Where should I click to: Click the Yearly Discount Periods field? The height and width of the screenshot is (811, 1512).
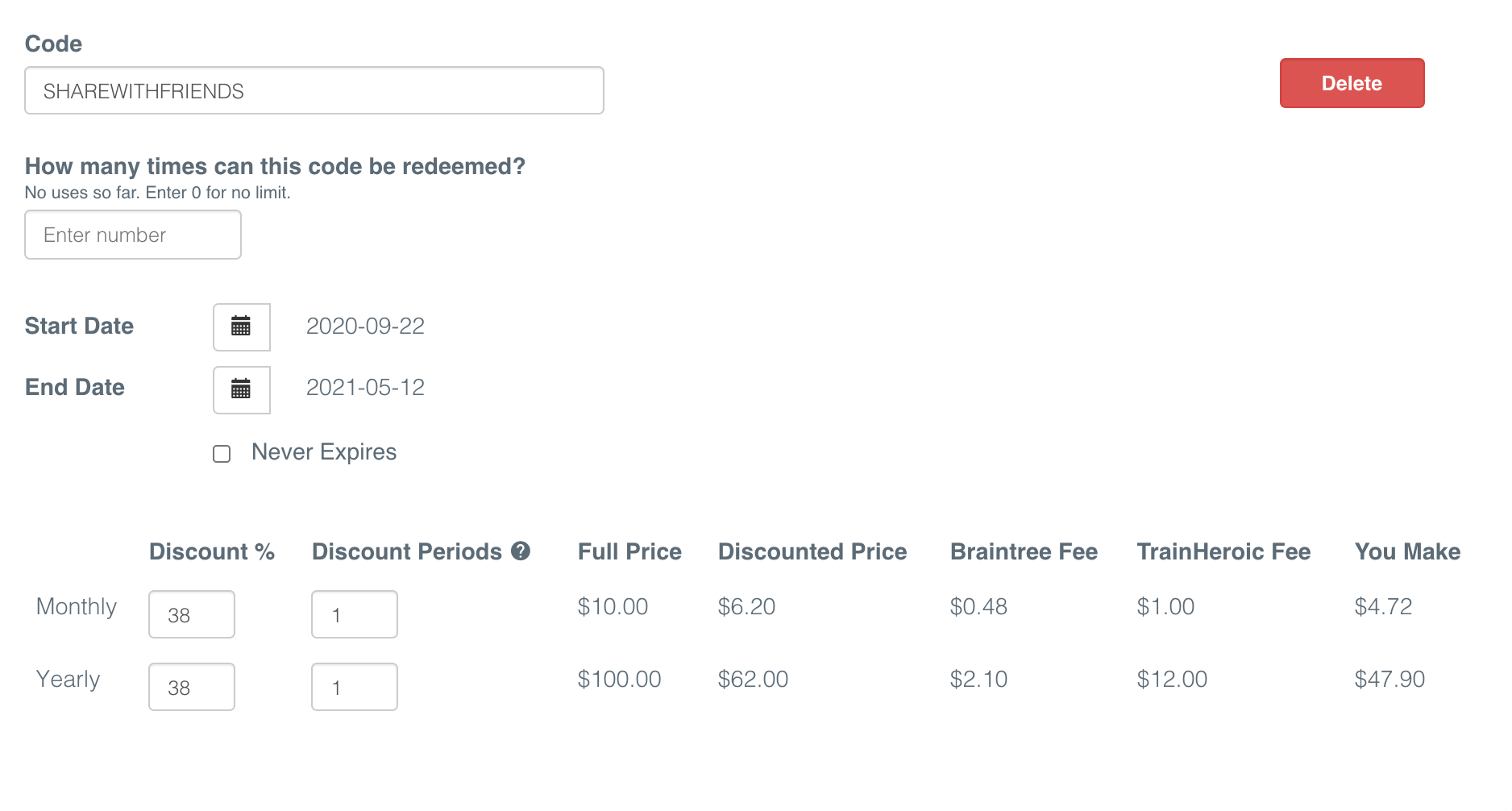point(355,687)
